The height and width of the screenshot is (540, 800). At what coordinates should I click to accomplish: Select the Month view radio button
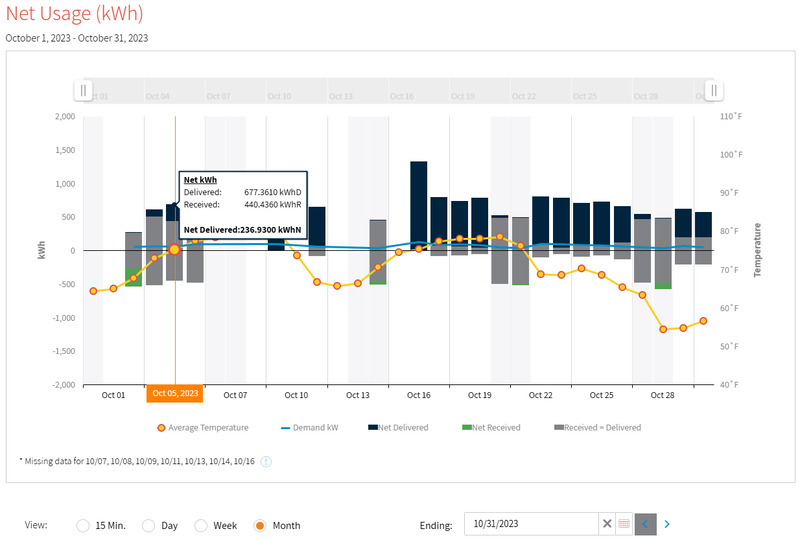(260, 525)
